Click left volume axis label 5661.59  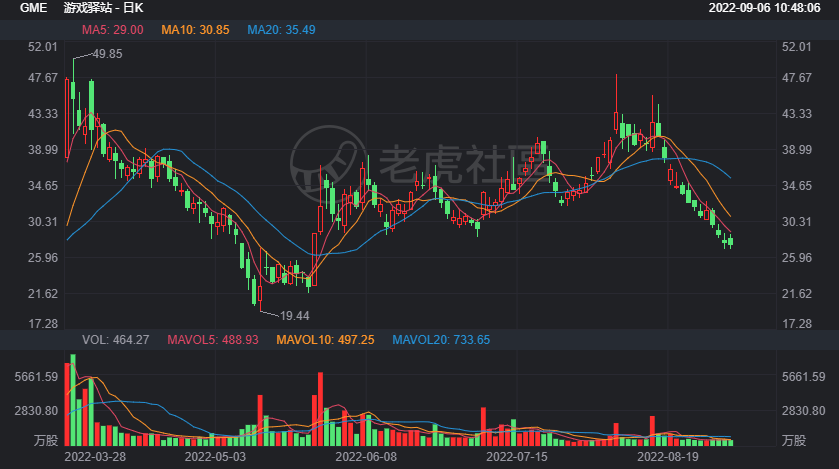coord(36,377)
